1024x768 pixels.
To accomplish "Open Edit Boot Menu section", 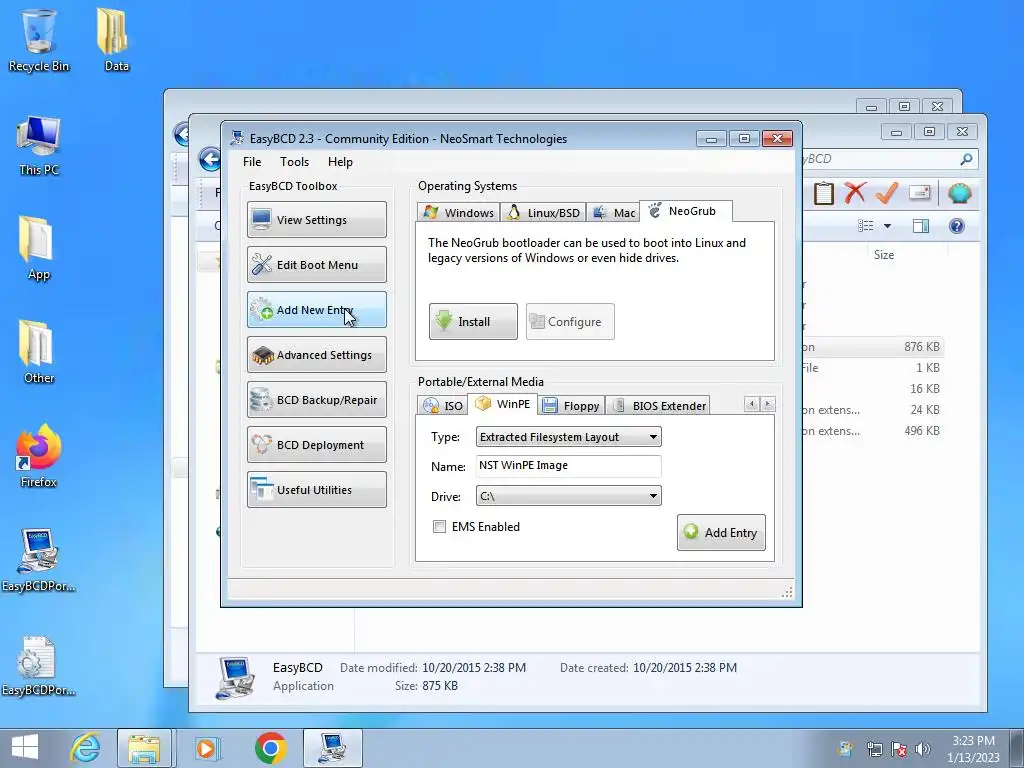I will 317,264.
